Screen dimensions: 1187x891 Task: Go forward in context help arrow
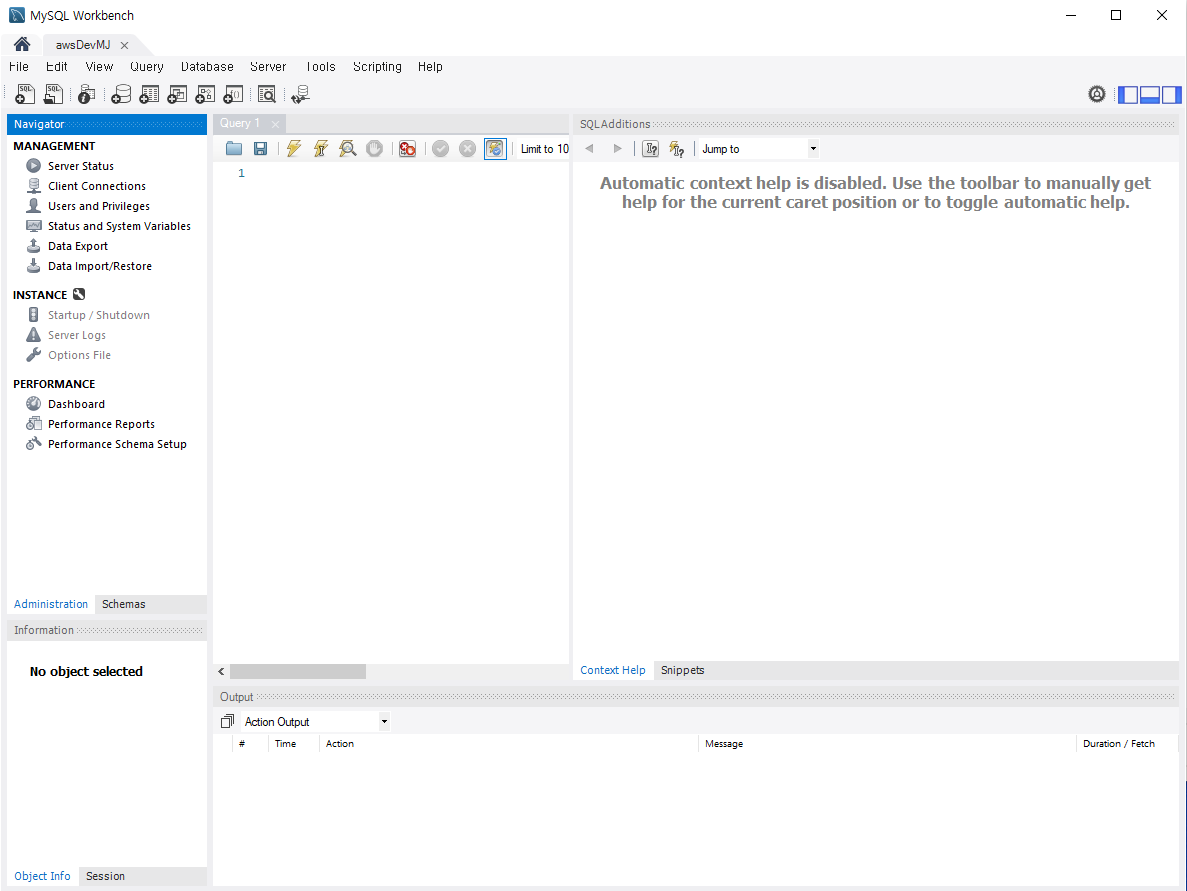618,148
